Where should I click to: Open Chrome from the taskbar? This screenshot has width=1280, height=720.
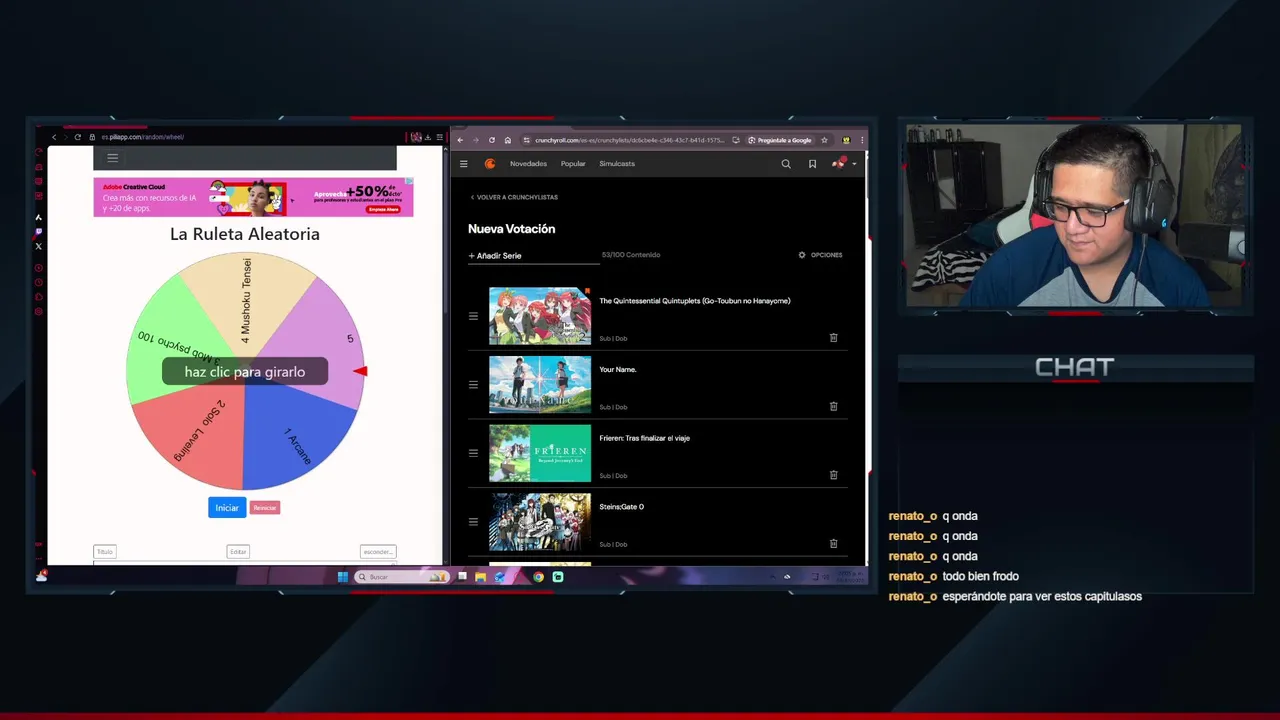[x=538, y=577]
